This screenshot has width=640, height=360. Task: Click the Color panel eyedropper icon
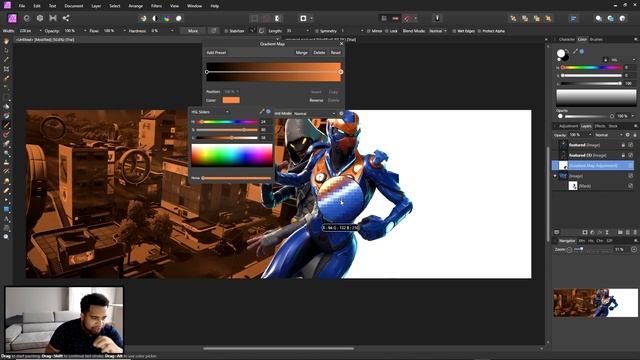pyautogui.click(x=575, y=51)
